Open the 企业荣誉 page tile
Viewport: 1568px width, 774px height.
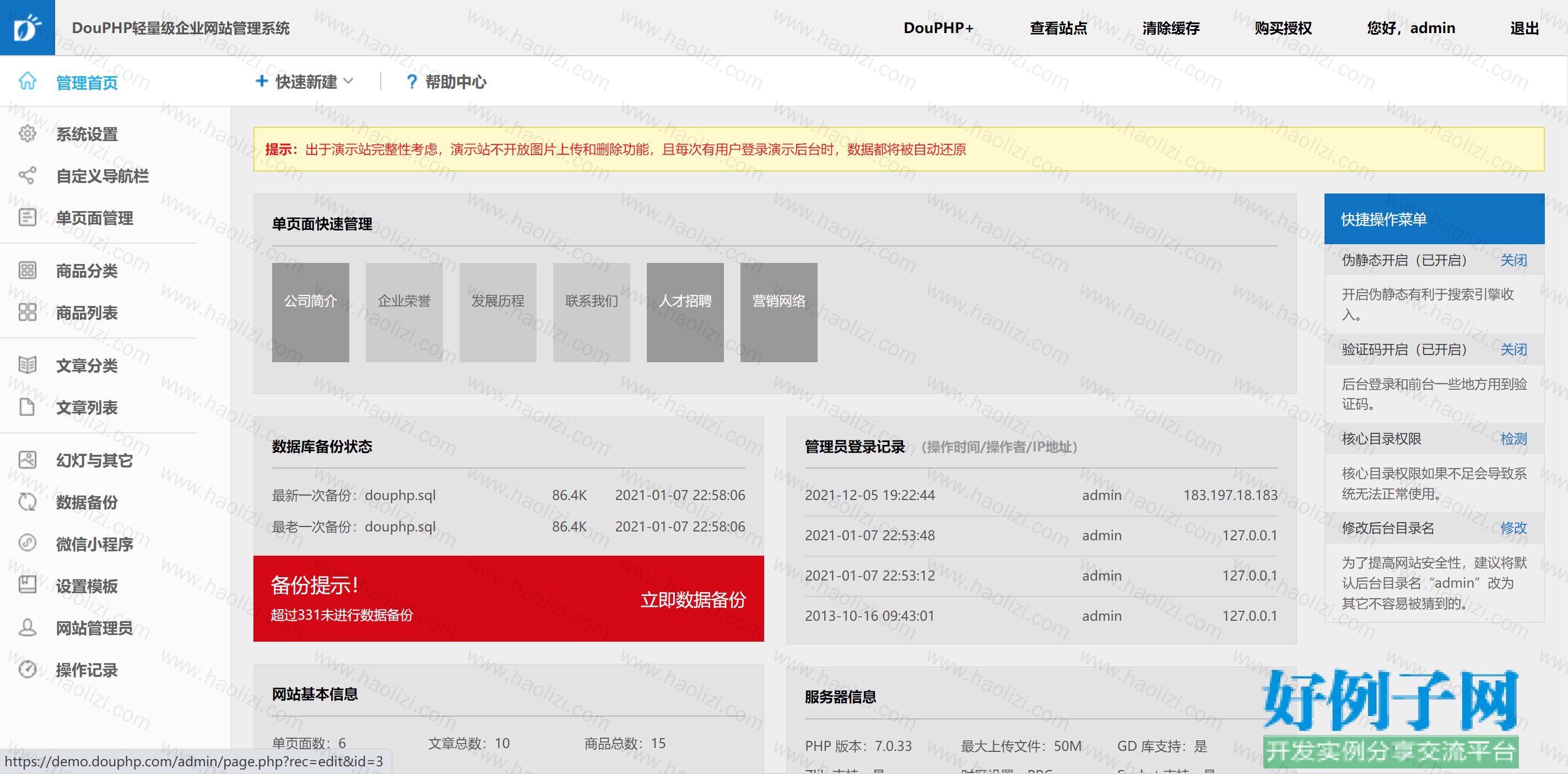pos(404,313)
